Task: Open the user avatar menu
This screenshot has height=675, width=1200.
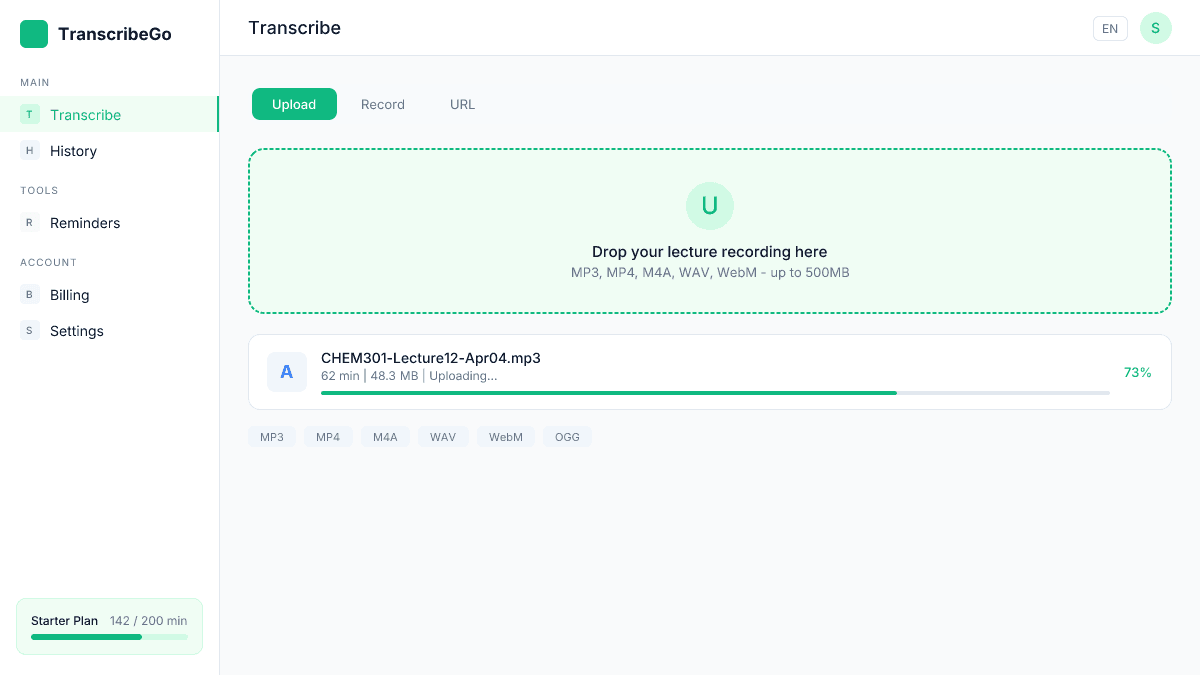Action: pos(1156,28)
